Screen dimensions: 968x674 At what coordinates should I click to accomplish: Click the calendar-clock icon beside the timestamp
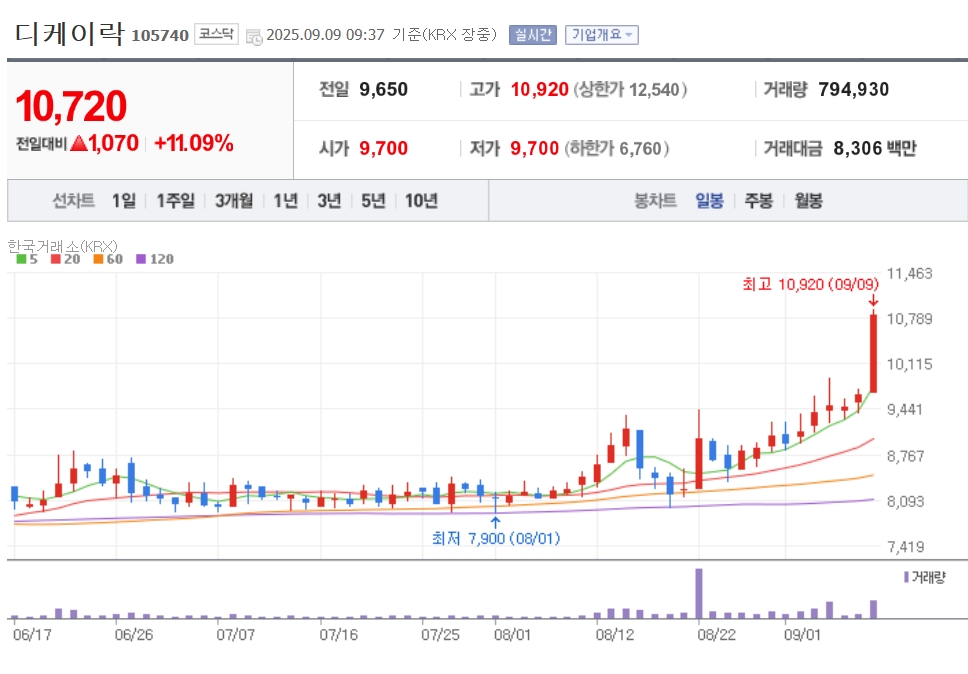(254, 36)
